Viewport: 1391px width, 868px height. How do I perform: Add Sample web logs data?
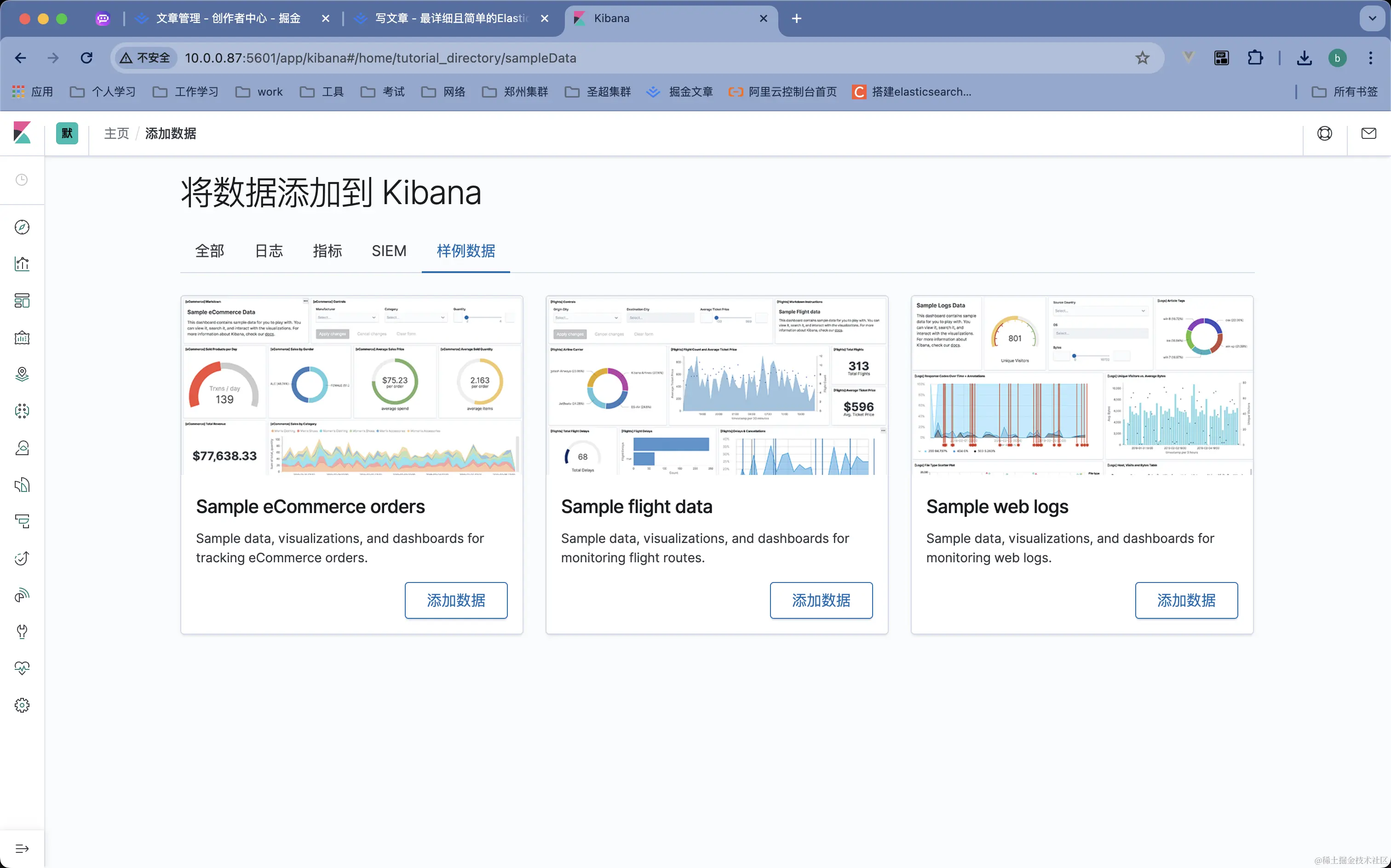click(x=1187, y=600)
